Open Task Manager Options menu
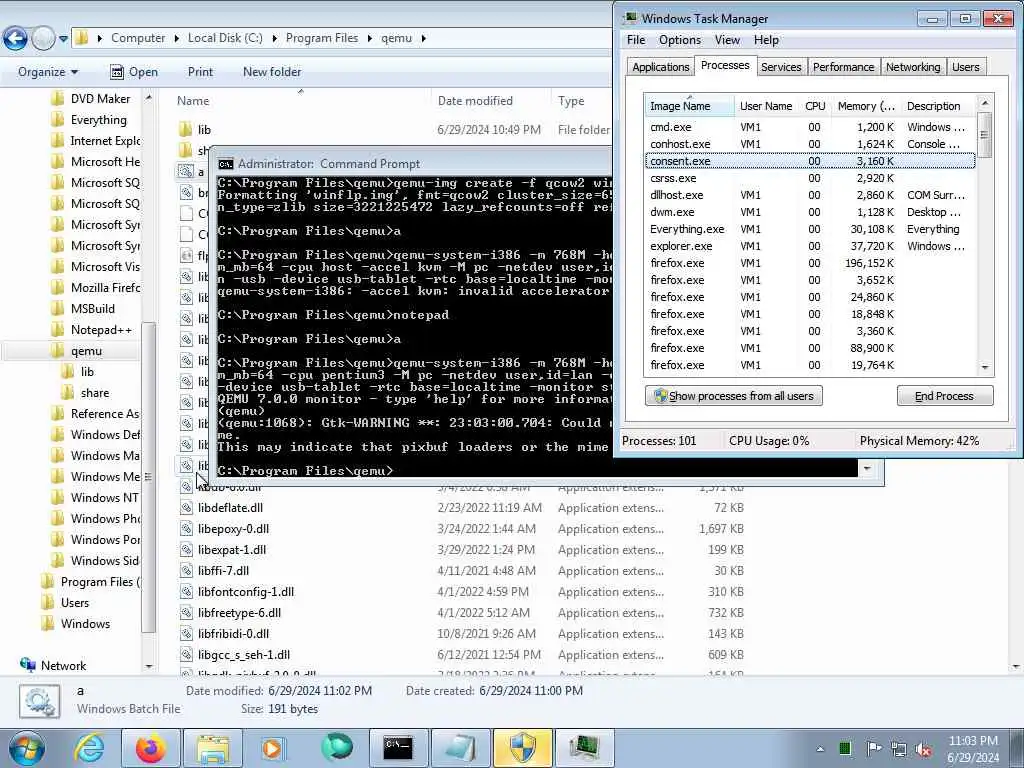Image resolution: width=1024 pixels, height=768 pixels. [x=680, y=40]
